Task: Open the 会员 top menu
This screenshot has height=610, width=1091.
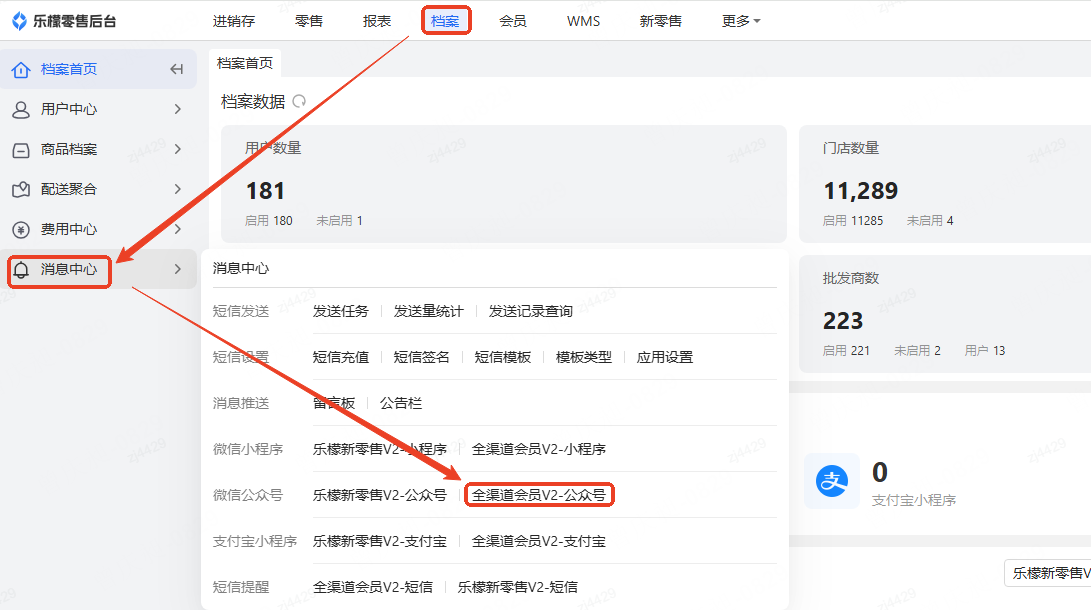Action: [513, 21]
